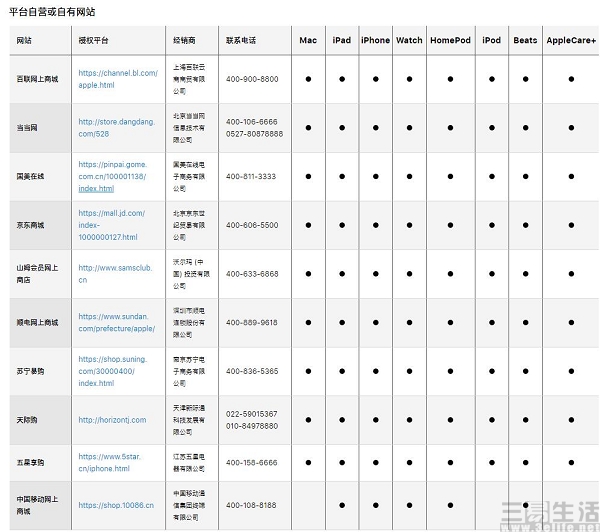Image resolution: width=600 pixels, height=532 pixels.
Task: Click the iPhone column header
Action: pyautogui.click(x=375, y=40)
